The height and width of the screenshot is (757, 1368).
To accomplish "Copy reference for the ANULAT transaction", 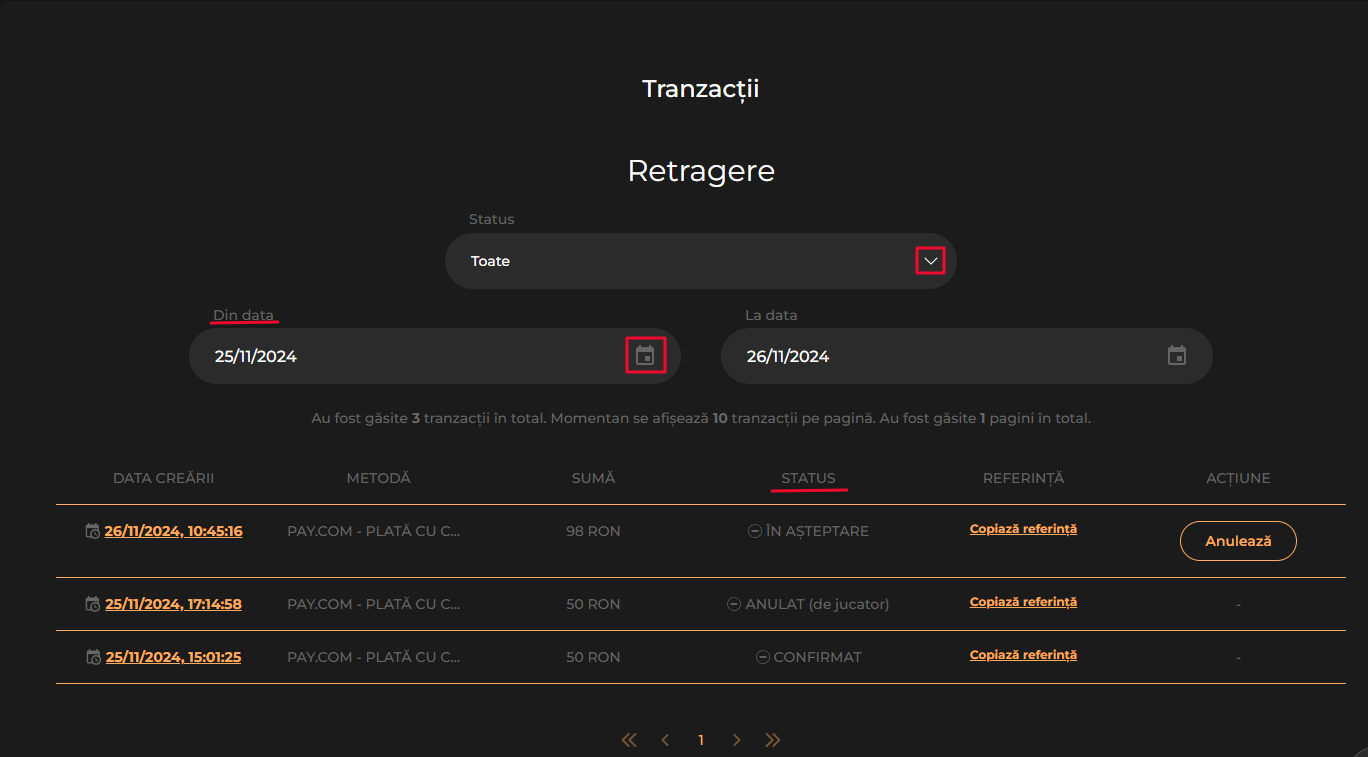I will [1023, 602].
